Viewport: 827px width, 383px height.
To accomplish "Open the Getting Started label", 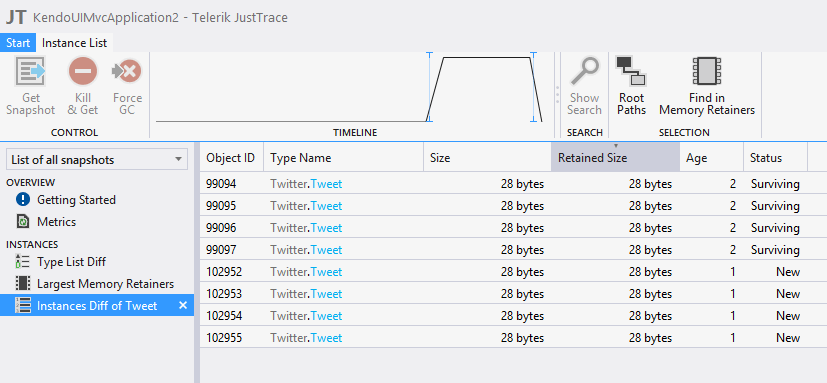I will pyautogui.click(x=76, y=199).
